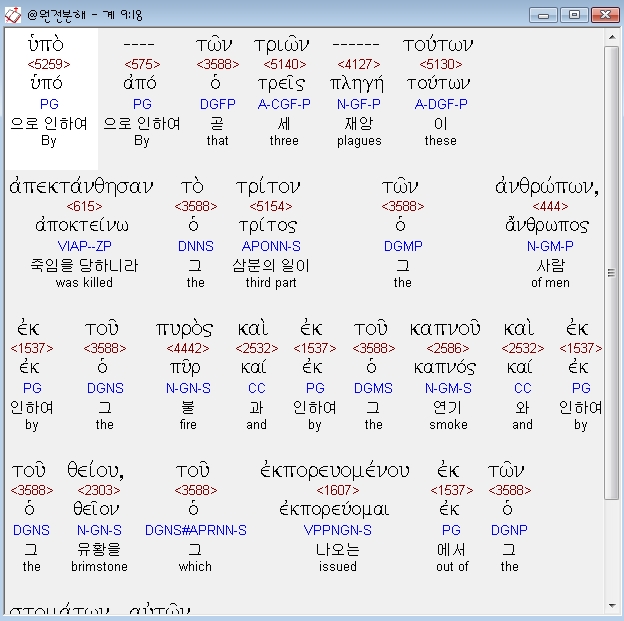The height and width of the screenshot is (621, 624).
Task: Click Strong's number <1607>
Action: pos(338,490)
